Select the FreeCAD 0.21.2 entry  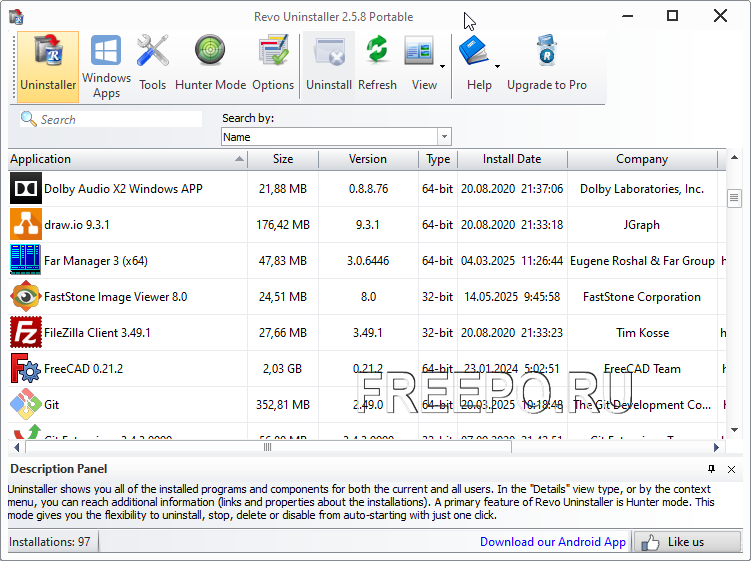[x=83, y=368]
